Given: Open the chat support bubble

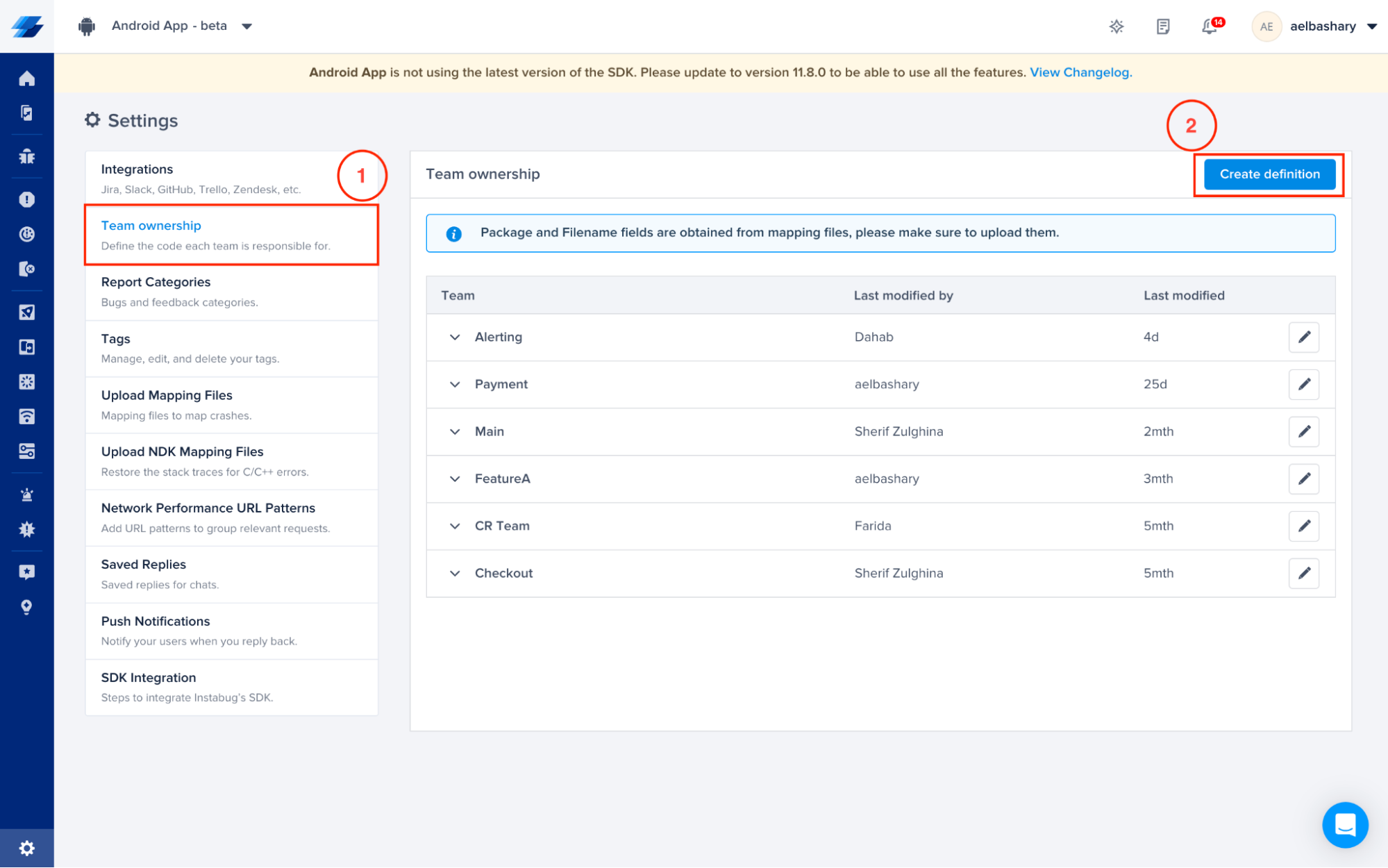Looking at the screenshot, I should tap(1345, 825).
